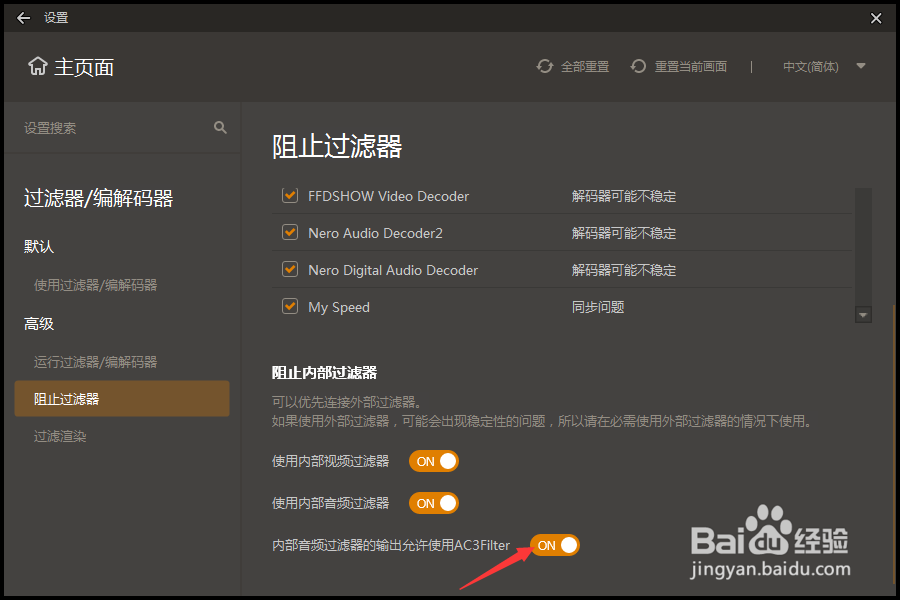The width and height of the screenshot is (900, 600).
Task: Click the scrollbar down arrow in filter list
Action: pyautogui.click(x=862, y=313)
